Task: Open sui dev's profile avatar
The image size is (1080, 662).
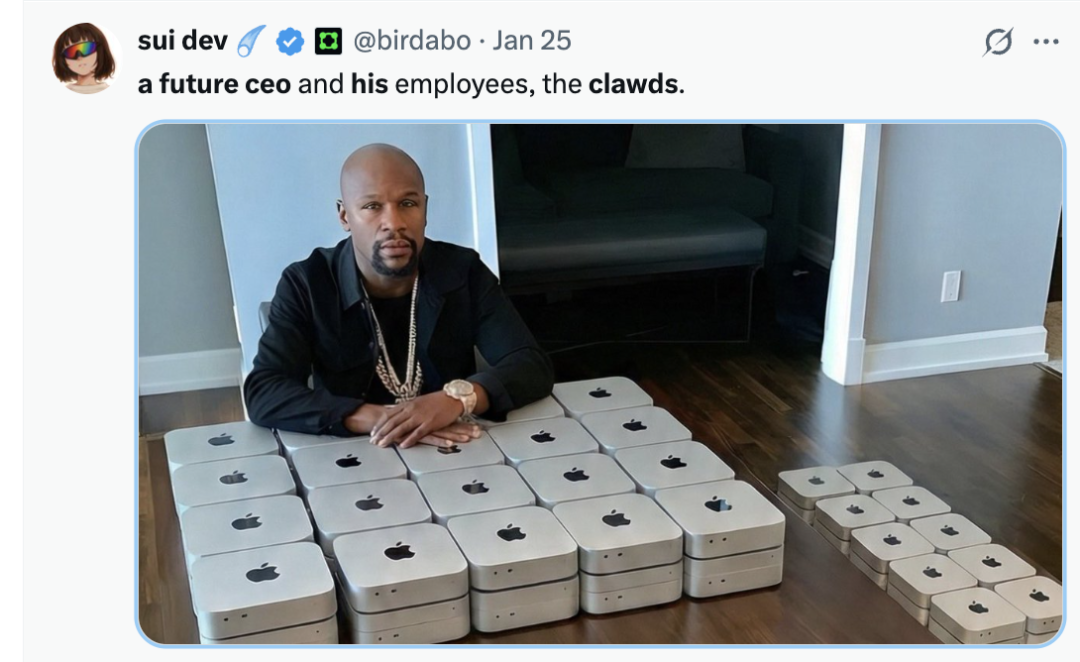Action: [84, 58]
